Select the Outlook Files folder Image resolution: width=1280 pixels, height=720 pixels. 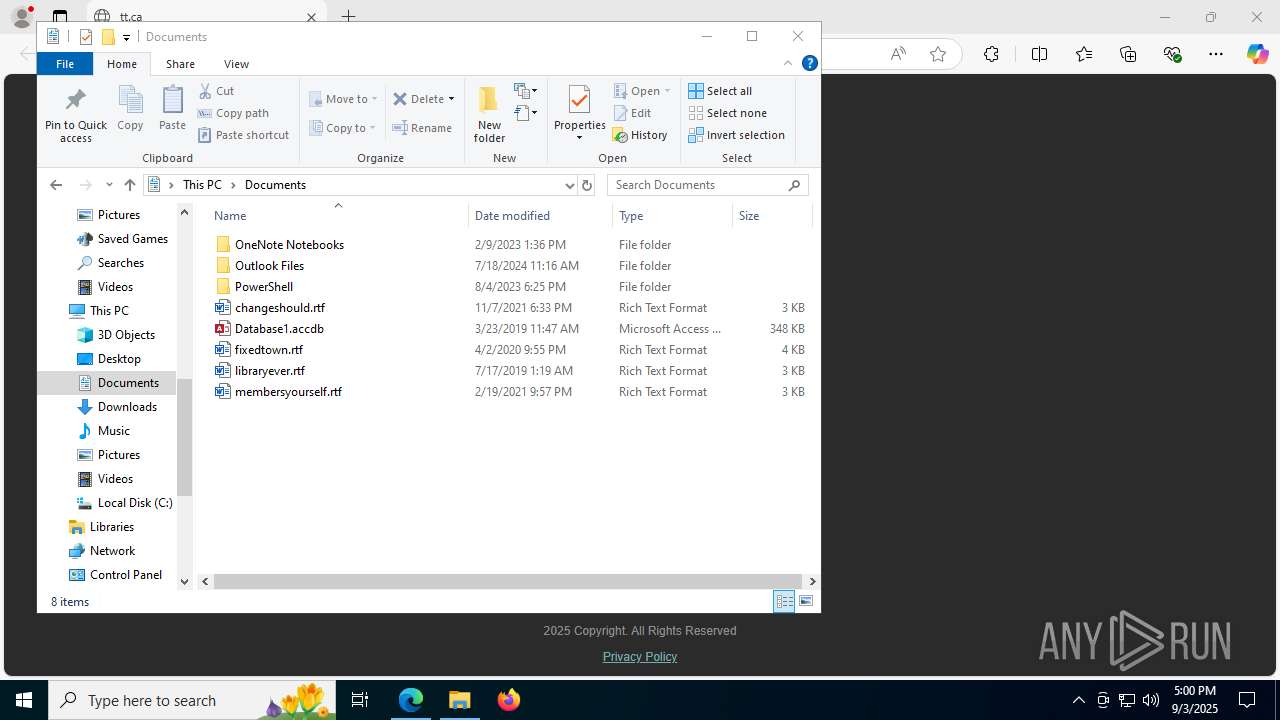pyautogui.click(x=269, y=265)
